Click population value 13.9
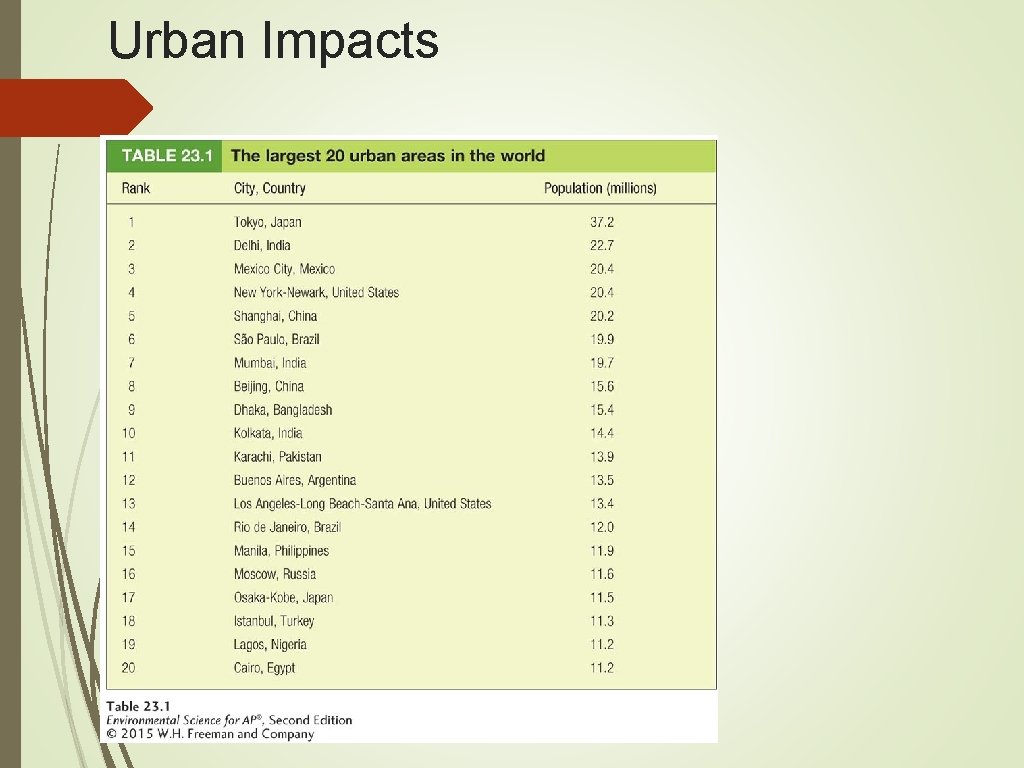 click(601, 456)
